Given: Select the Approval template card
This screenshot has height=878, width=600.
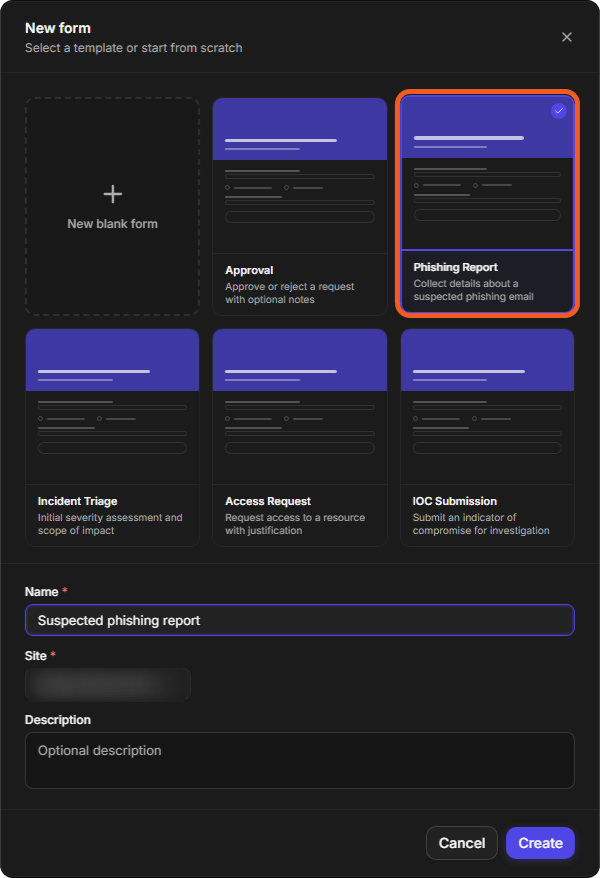Looking at the screenshot, I should pyautogui.click(x=299, y=206).
